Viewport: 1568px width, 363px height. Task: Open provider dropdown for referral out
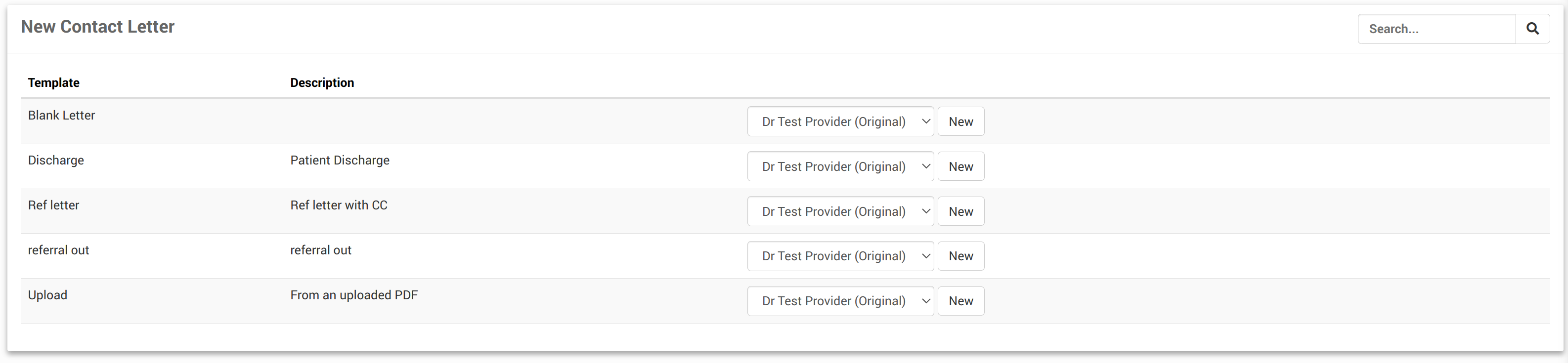[839, 256]
